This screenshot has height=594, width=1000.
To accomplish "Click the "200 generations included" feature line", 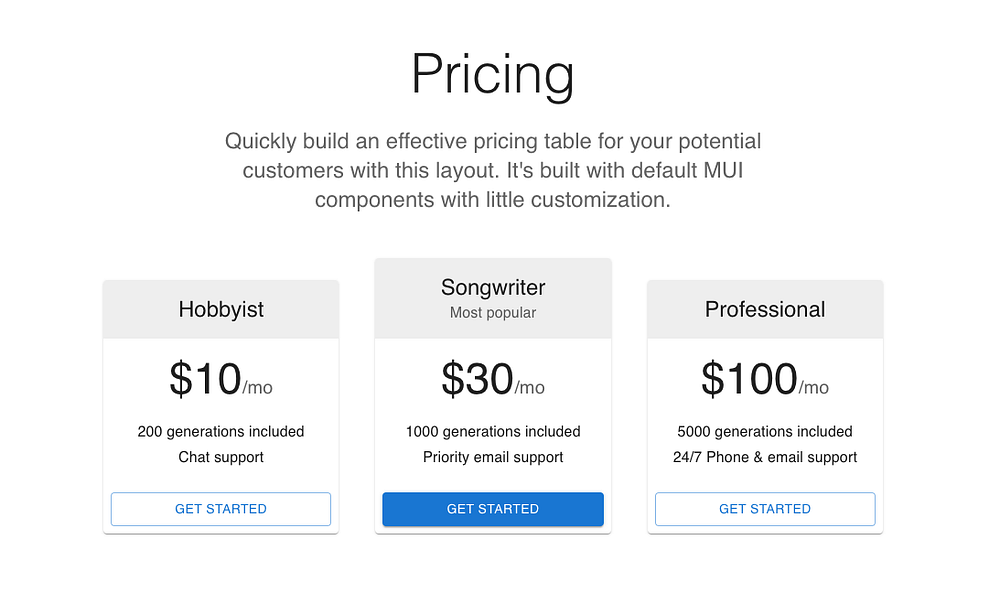I will click(x=221, y=432).
